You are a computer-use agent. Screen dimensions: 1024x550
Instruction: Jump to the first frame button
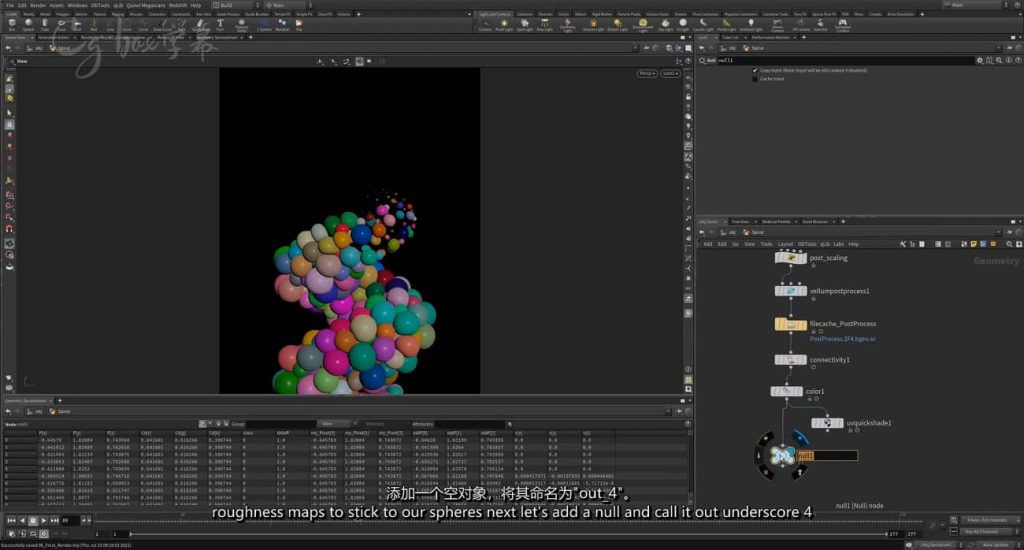11,521
